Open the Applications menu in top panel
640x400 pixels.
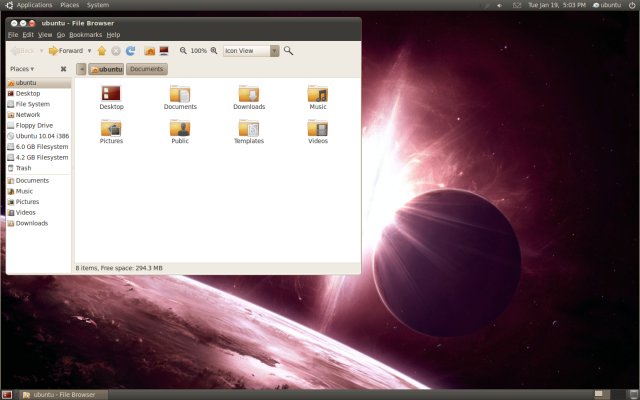tap(34, 5)
